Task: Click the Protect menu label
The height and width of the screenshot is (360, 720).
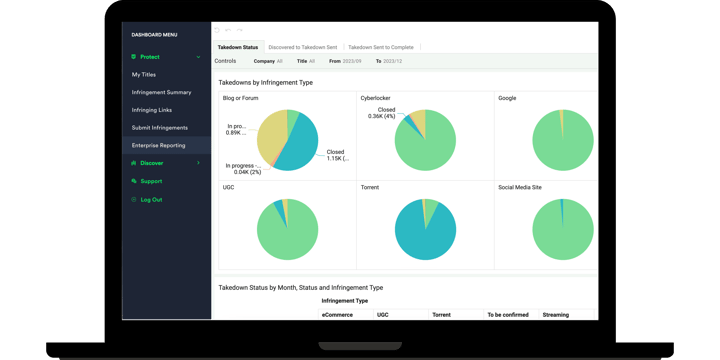Action: click(x=150, y=57)
